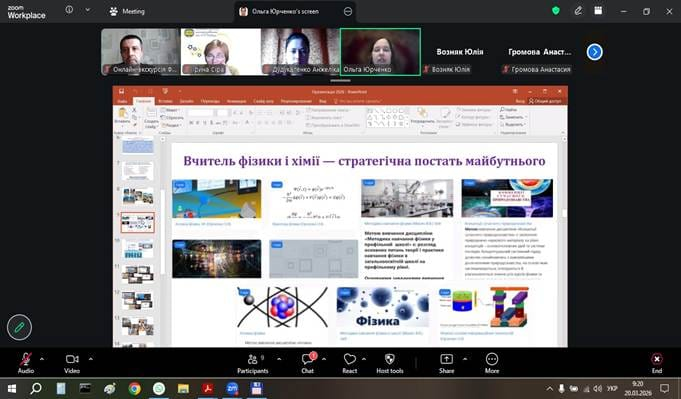Click the slide title 'Вчитель фізики і хімії'

[364, 161]
